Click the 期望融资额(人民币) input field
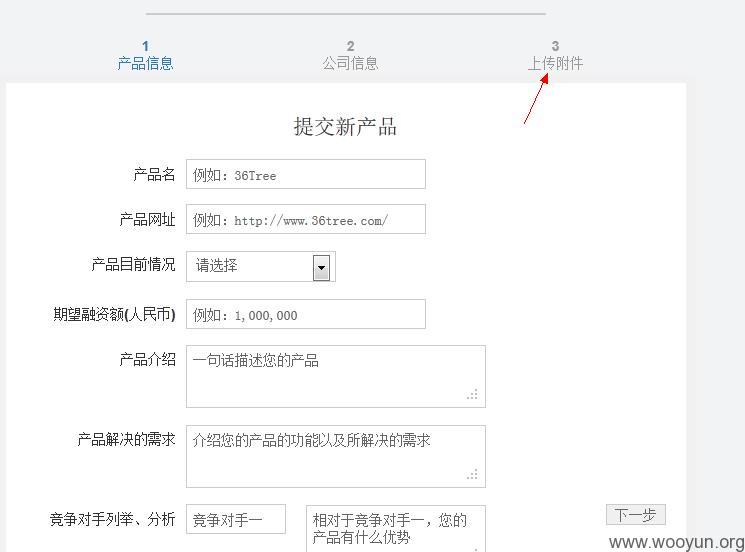745x552 pixels. (306, 314)
